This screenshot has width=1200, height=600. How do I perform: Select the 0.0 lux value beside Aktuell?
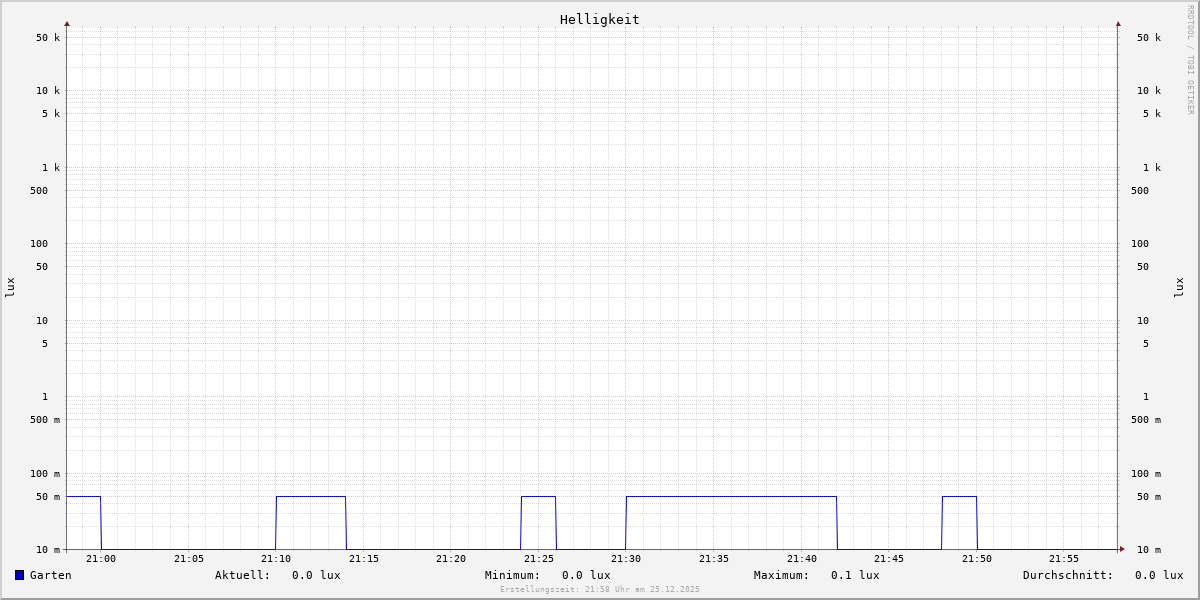coord(316,575)
